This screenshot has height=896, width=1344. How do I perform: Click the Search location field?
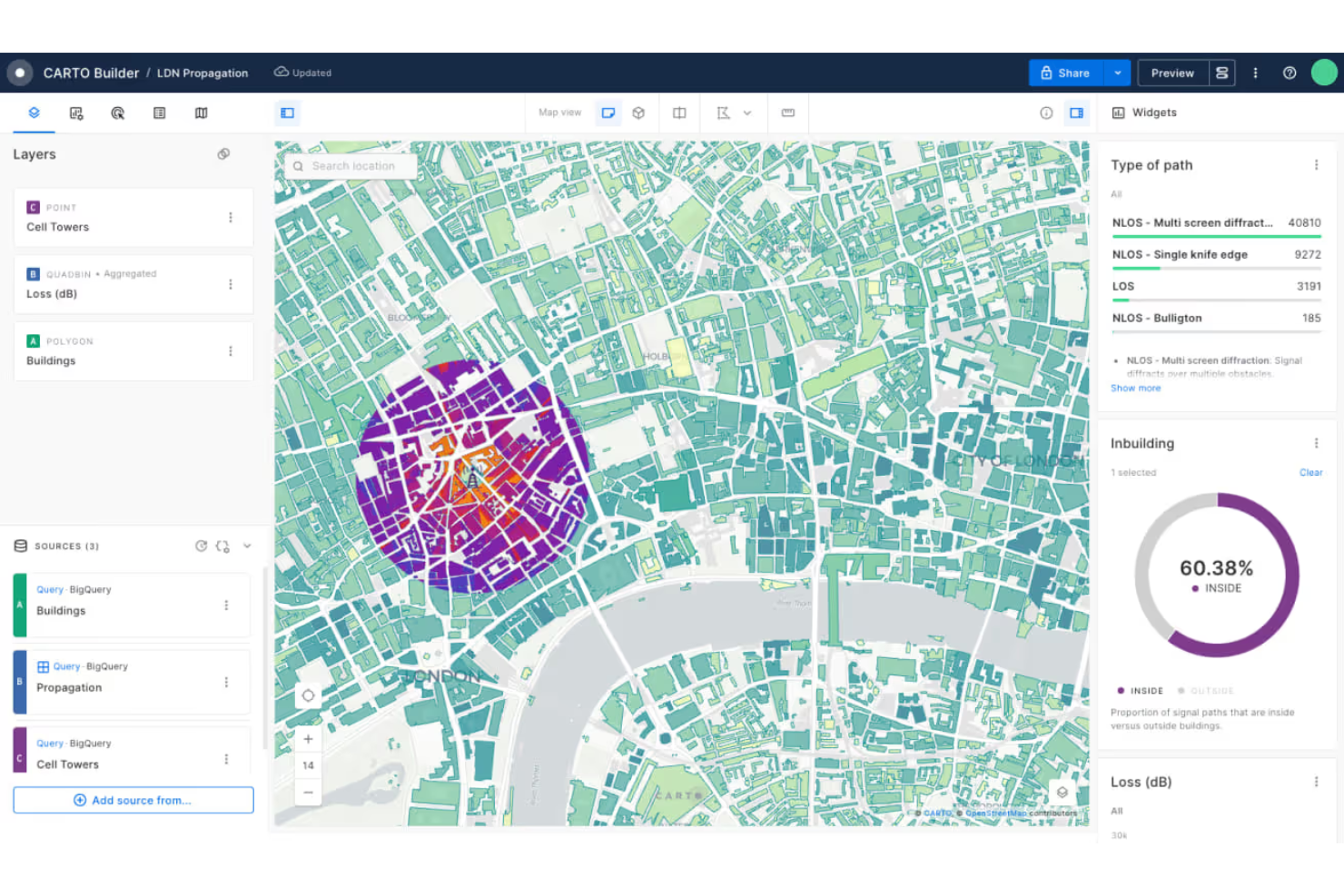(351, 166)
